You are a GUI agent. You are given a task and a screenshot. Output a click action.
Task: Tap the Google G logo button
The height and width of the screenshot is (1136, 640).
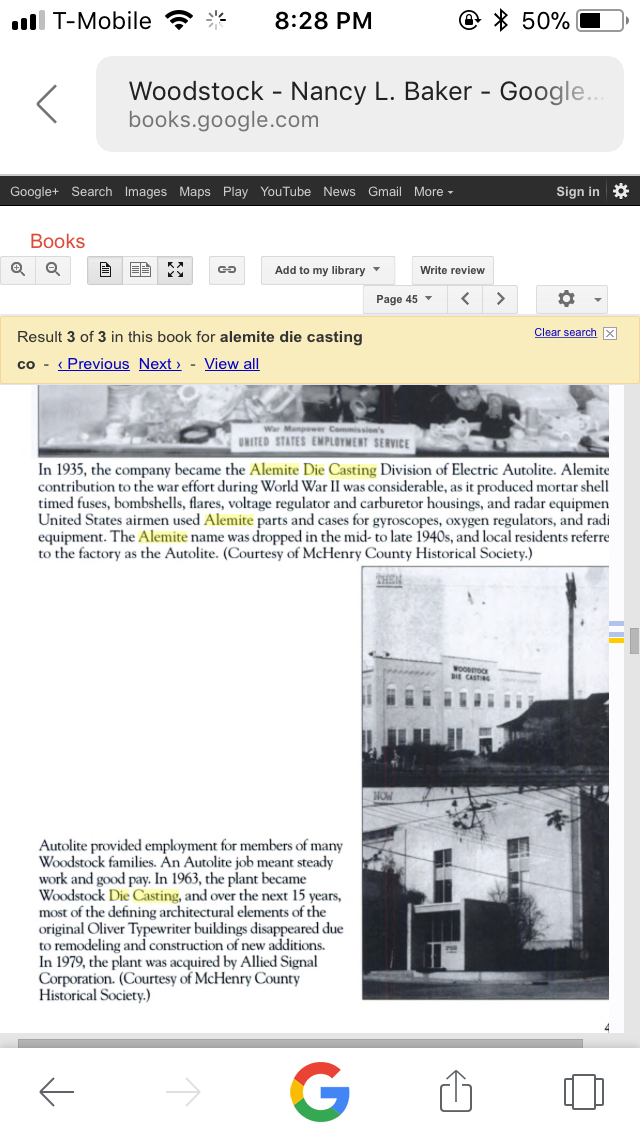pyautogui.click(x=320, y=1091)
